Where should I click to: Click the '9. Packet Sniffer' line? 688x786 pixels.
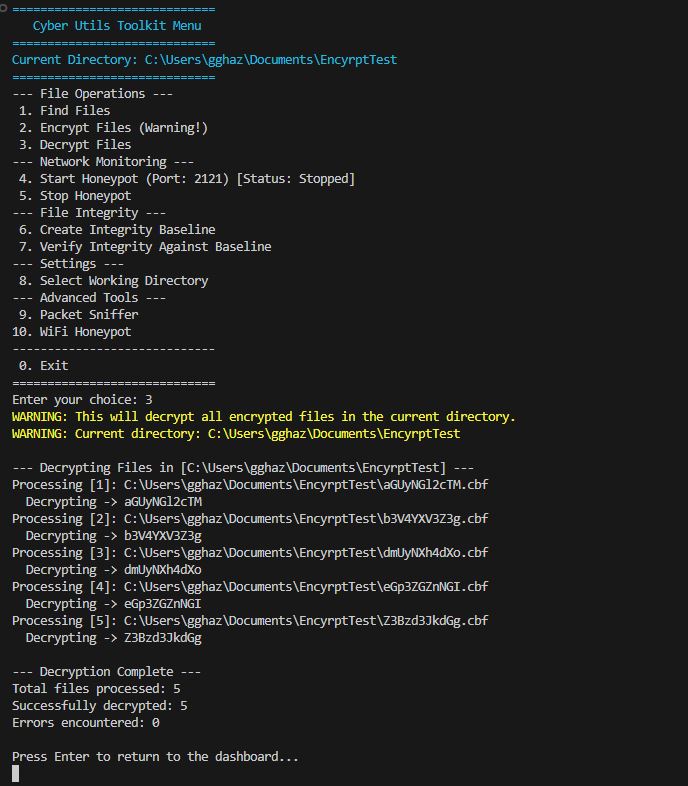click(78, 315)
